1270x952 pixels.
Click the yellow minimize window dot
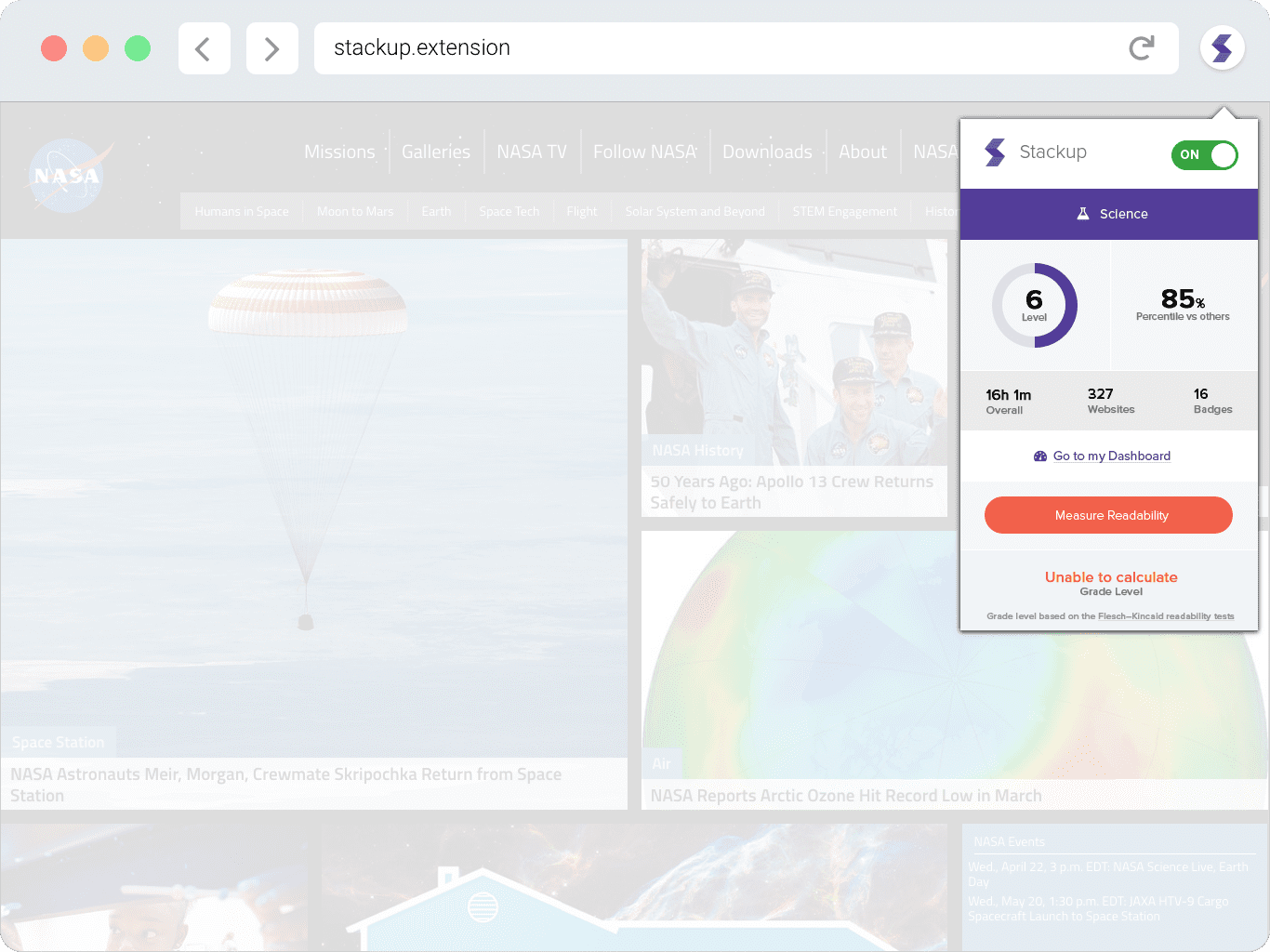[96, 48]
